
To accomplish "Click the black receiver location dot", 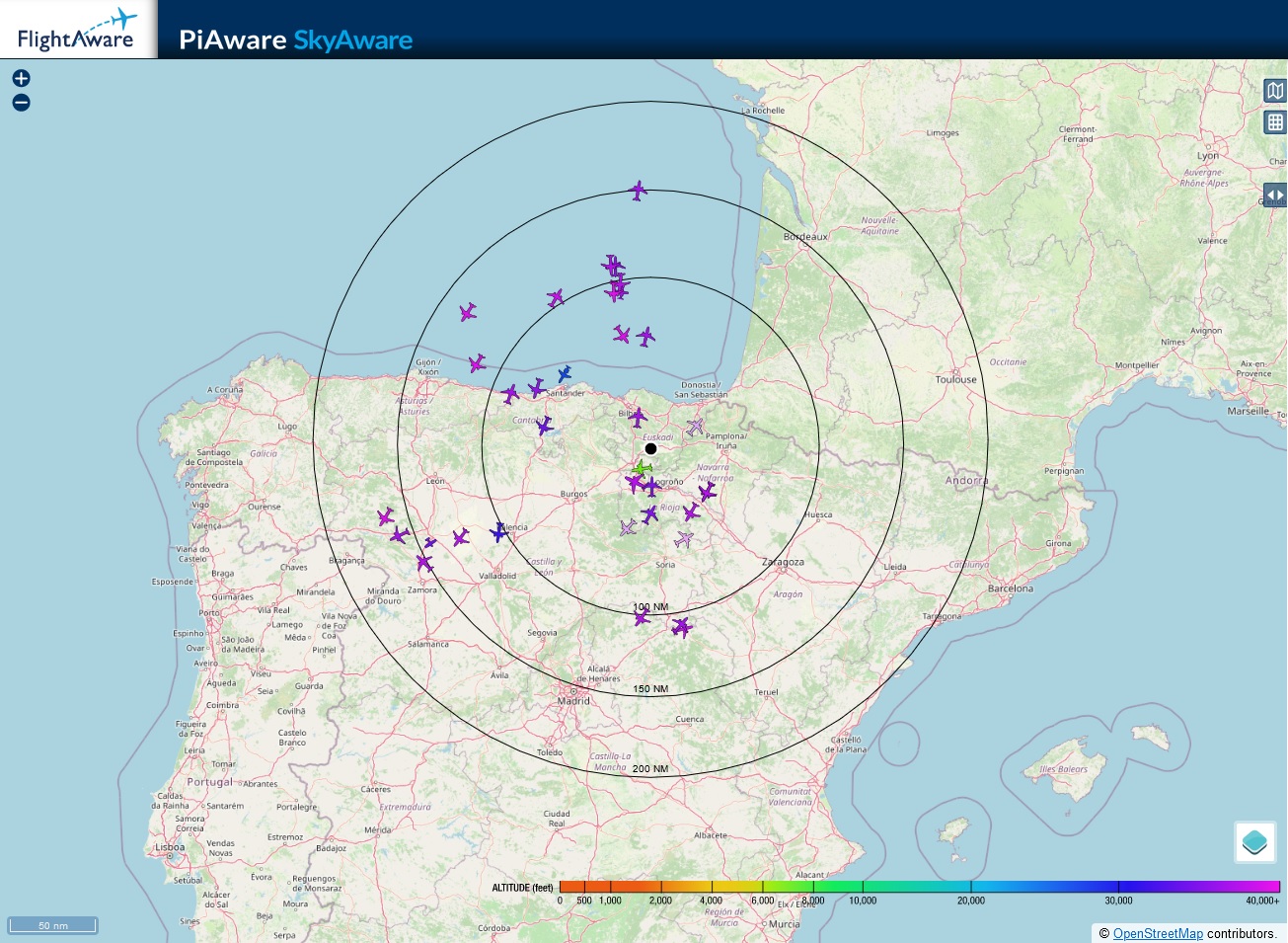I will point(650,448).
